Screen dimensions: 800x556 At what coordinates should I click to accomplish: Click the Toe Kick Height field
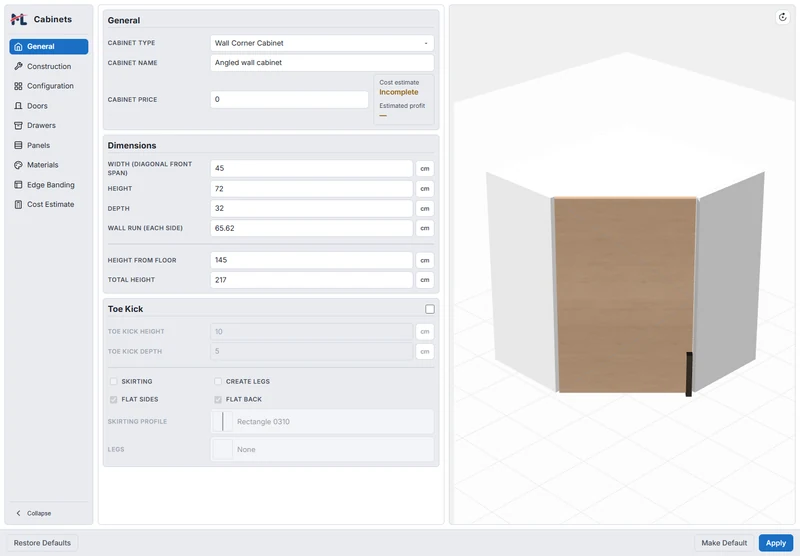point(311,332)
